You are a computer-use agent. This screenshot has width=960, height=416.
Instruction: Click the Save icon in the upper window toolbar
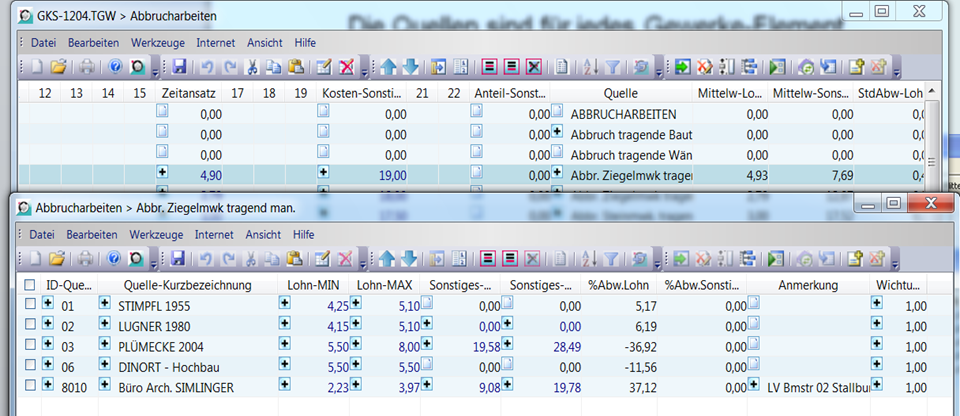[180, 67]
